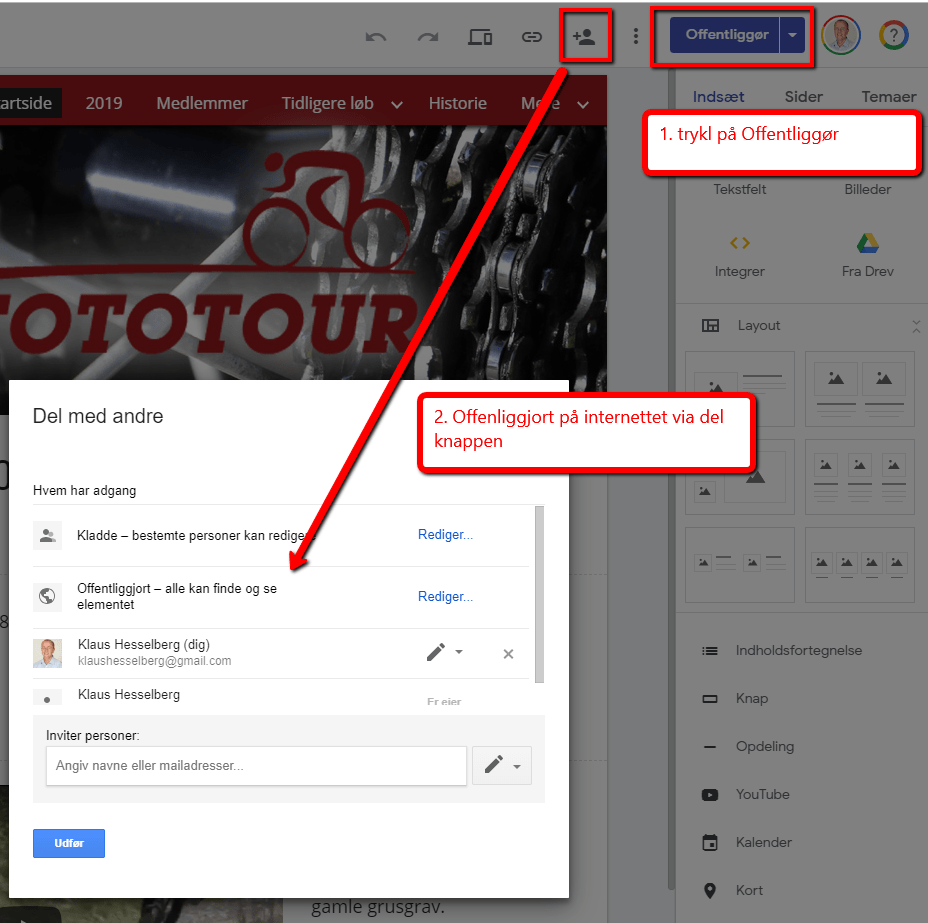Viewport: 928px width, 923px height.
Task: Click the help question mark icon
Action: point(894,36)
